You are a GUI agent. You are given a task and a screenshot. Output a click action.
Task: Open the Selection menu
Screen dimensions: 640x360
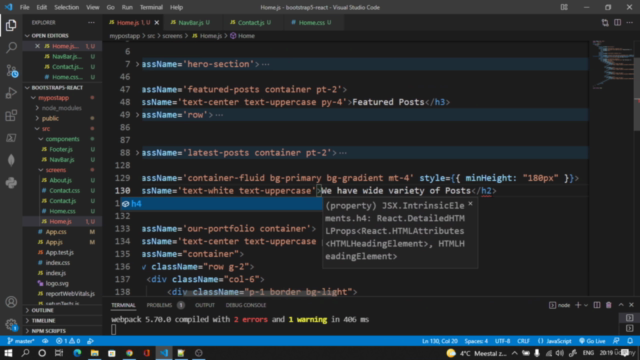[66, 7]
